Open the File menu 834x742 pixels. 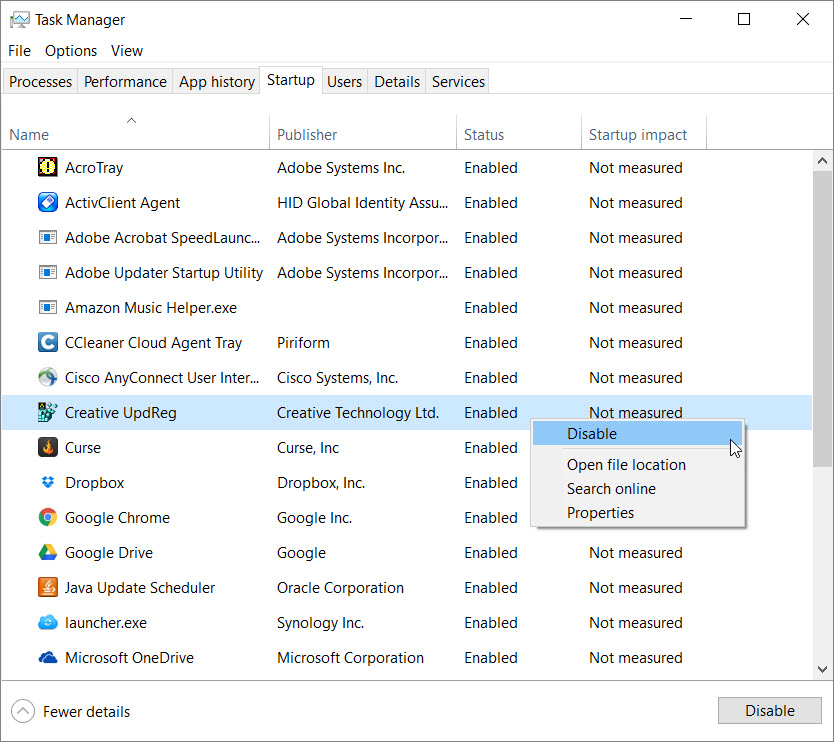[x=20, y=51]
